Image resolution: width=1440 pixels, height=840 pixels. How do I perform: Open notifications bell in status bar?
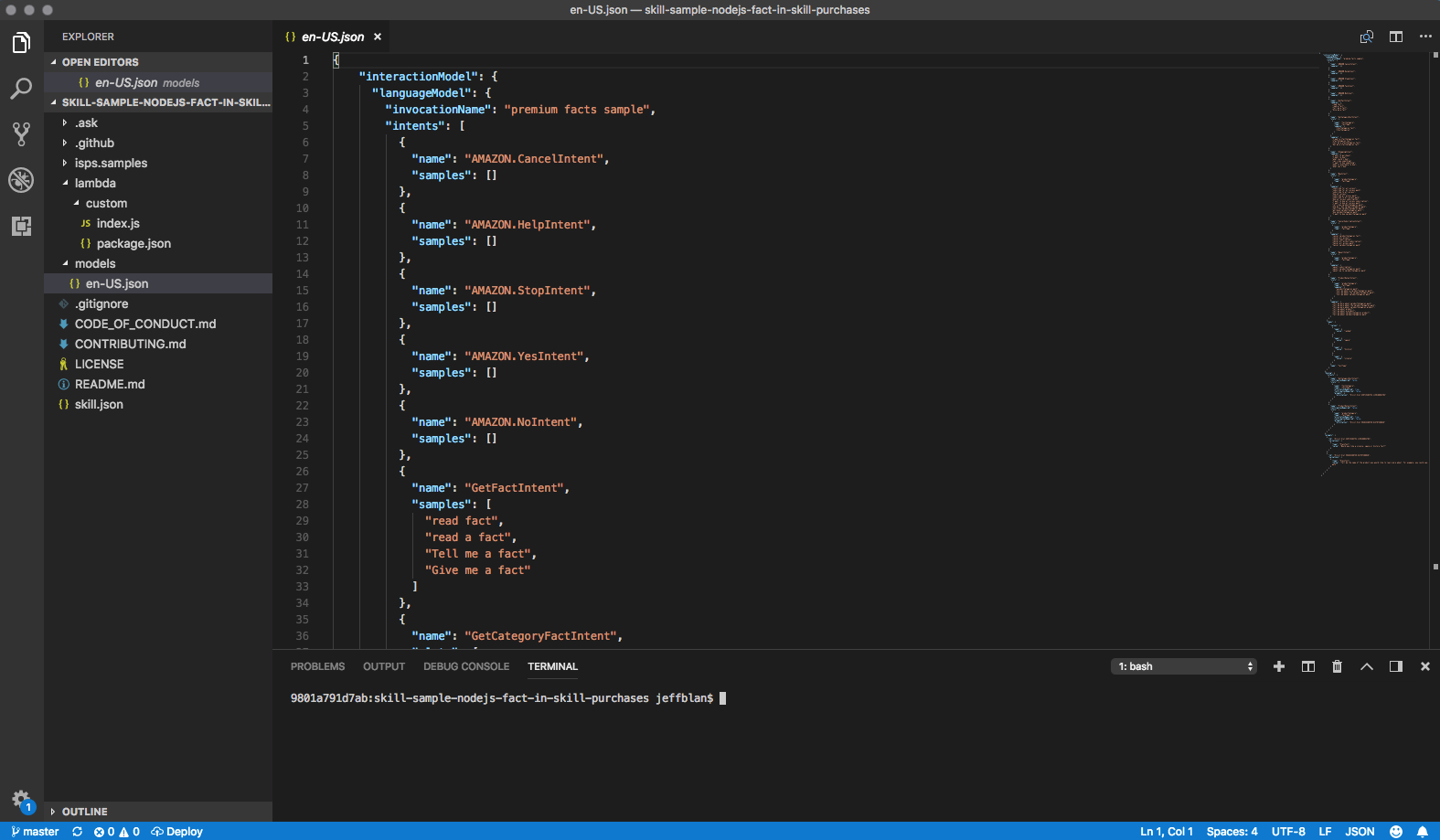click(1422, 831)
